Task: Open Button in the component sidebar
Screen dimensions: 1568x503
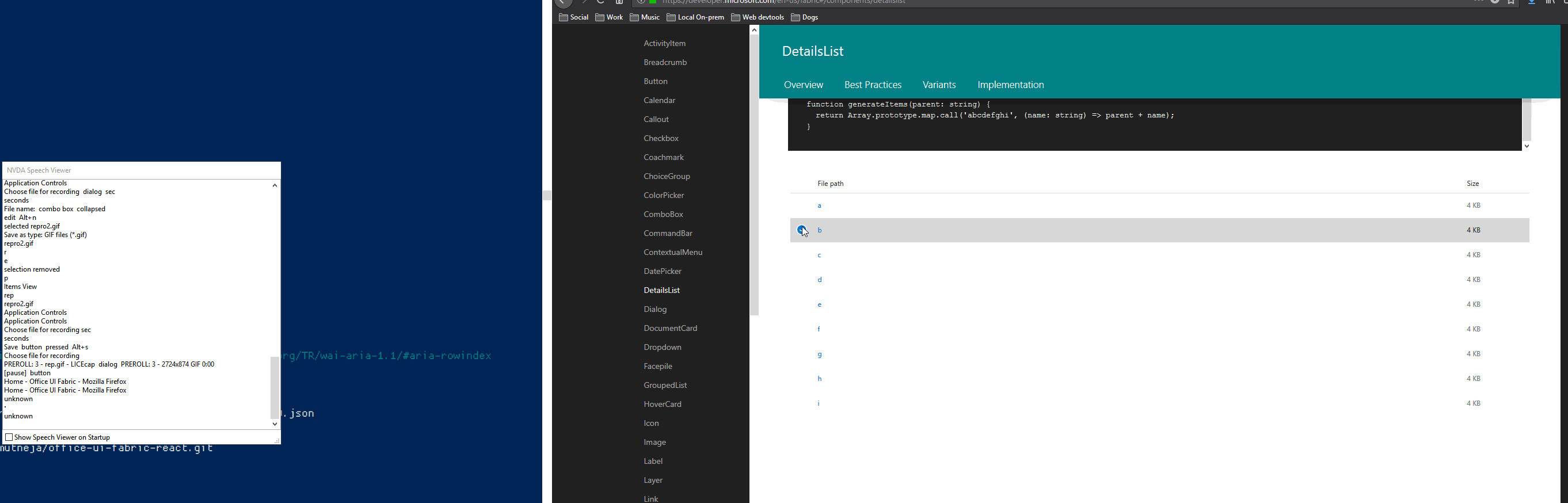Action: point(656,82)
